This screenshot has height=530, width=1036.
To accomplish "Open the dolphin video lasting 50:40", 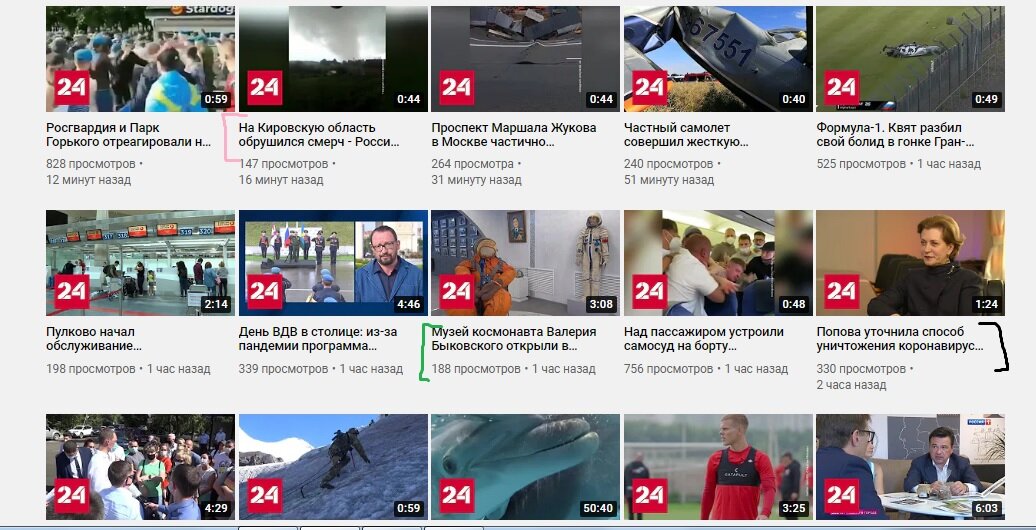I will coord(525,467).
